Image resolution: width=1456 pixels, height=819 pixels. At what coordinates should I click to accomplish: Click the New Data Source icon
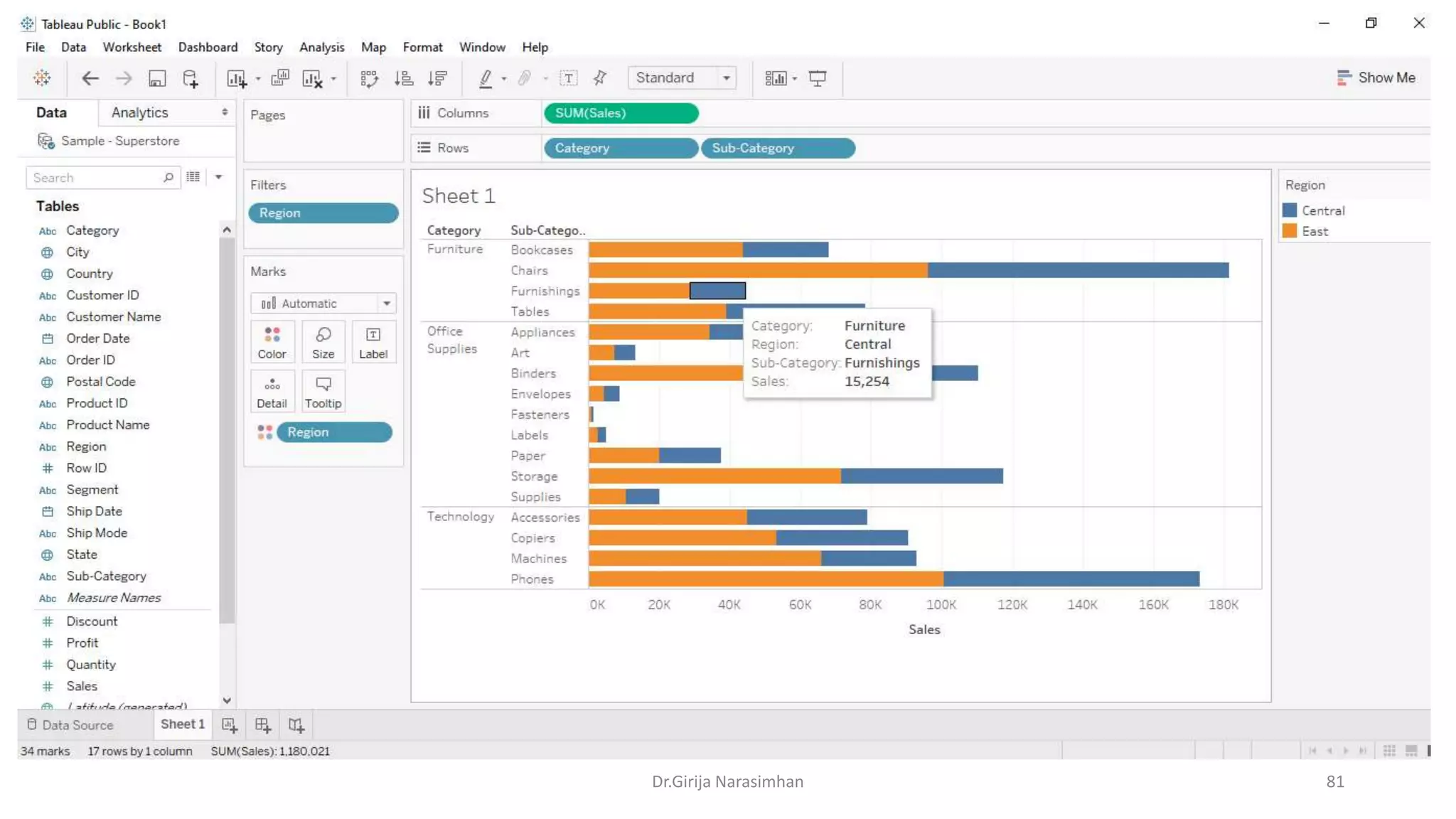point(191,78)
